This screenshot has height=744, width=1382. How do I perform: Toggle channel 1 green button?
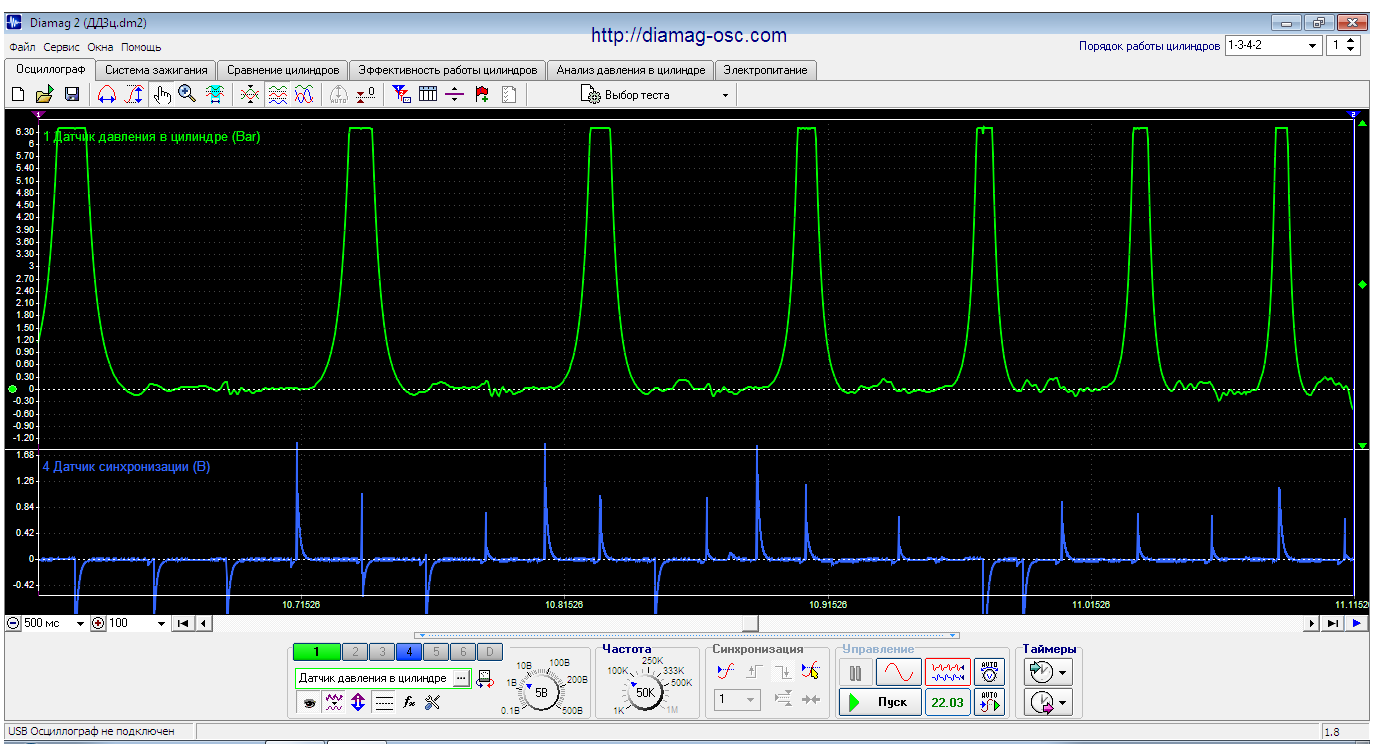coord(317,652)
